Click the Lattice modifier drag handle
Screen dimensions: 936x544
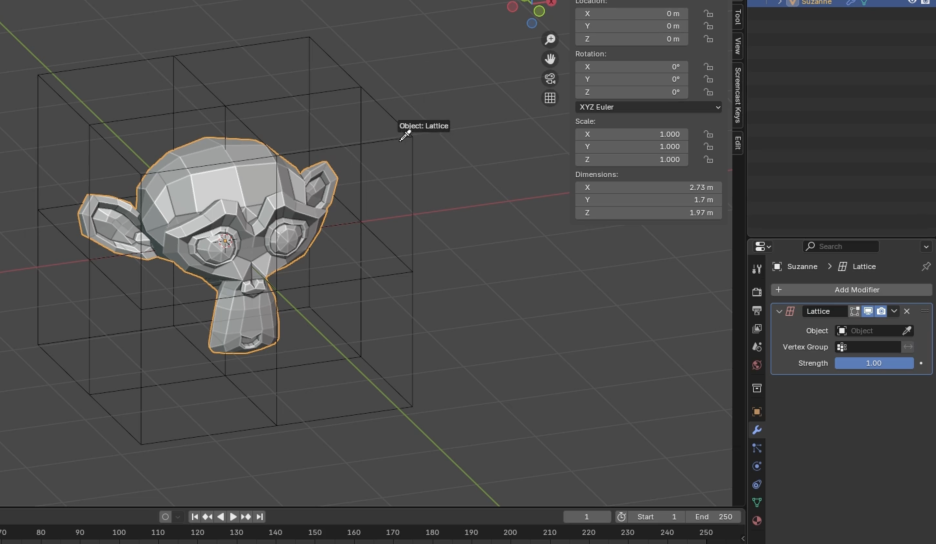click(925, 311)
